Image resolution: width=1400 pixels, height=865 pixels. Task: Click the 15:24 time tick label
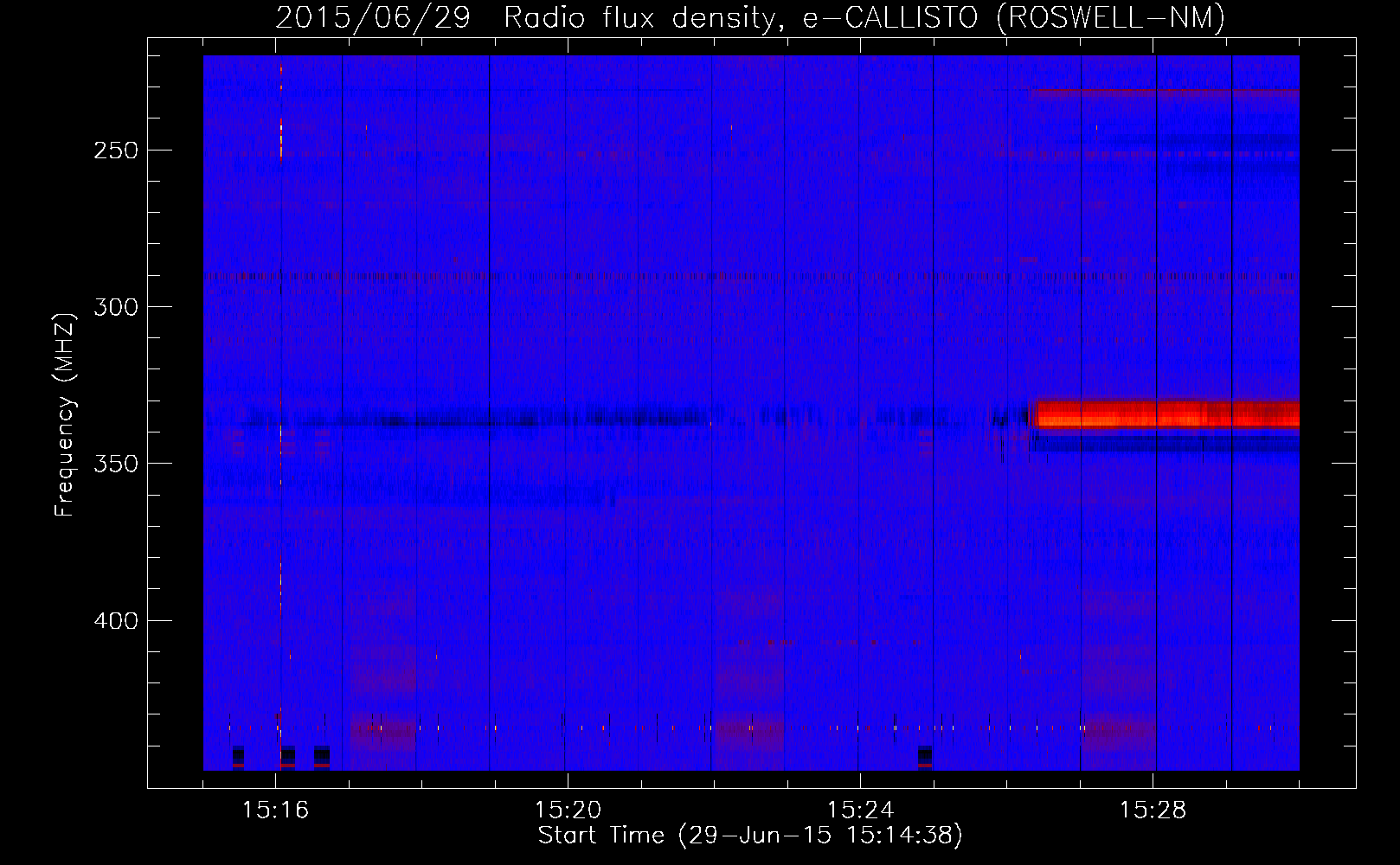tap(860, 810)
